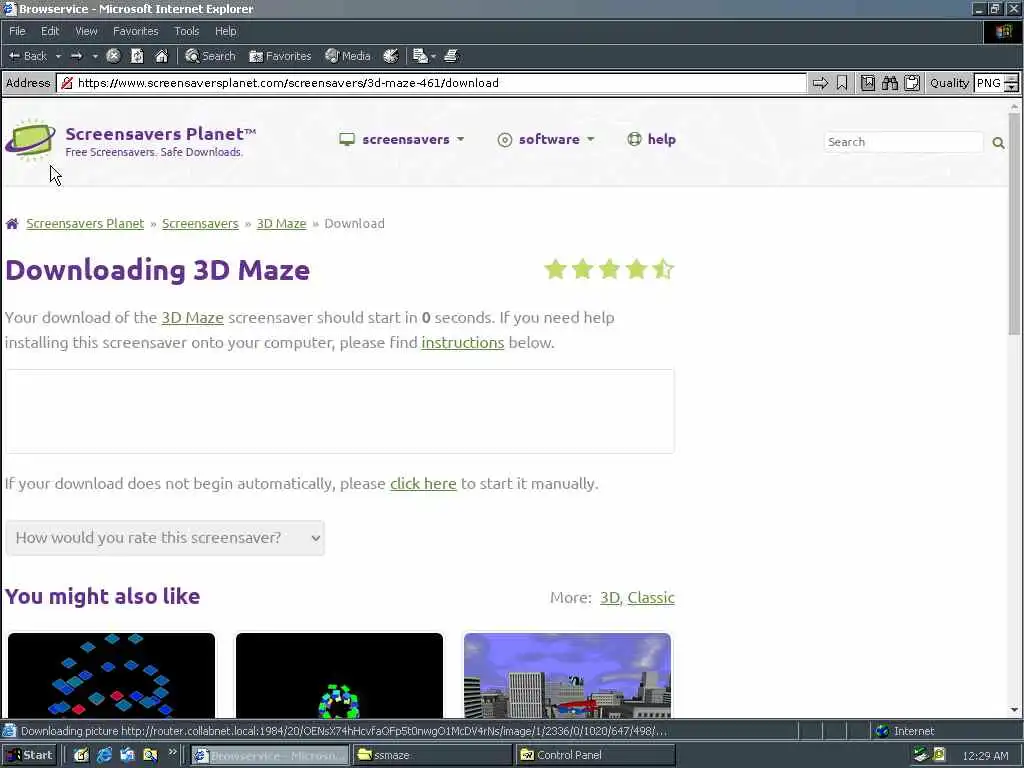Viewport: 1024px width, 768px height.
Task: Switch to the Control Panel taskbar window
Action: point(596,755)
